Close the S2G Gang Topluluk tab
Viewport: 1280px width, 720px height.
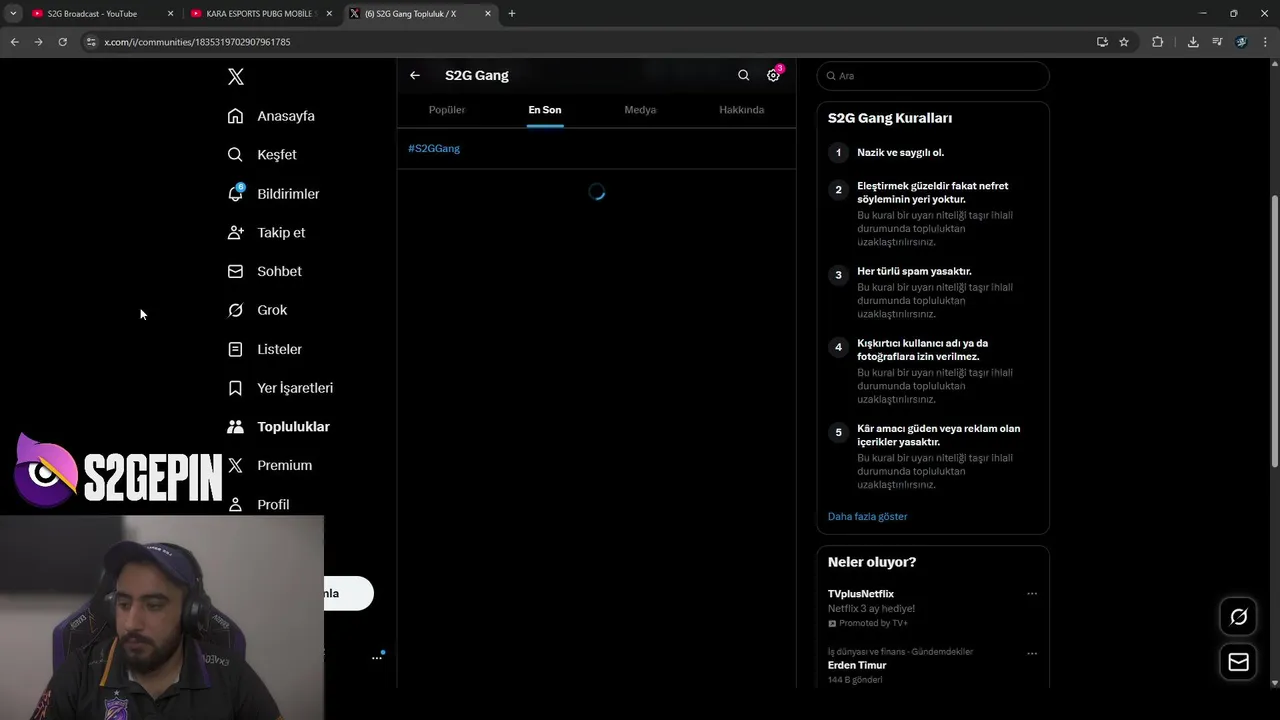[x=488, y=14]
